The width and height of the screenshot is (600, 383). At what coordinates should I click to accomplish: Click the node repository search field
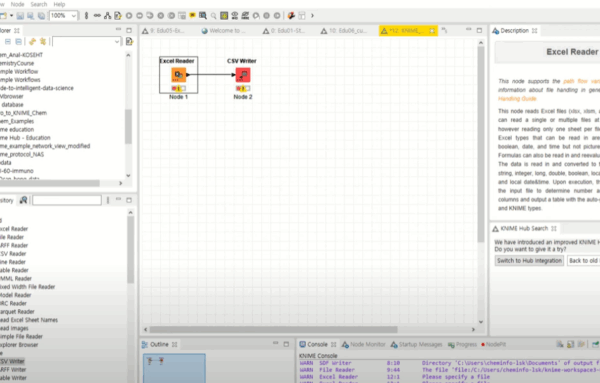(x=67, y=200)
